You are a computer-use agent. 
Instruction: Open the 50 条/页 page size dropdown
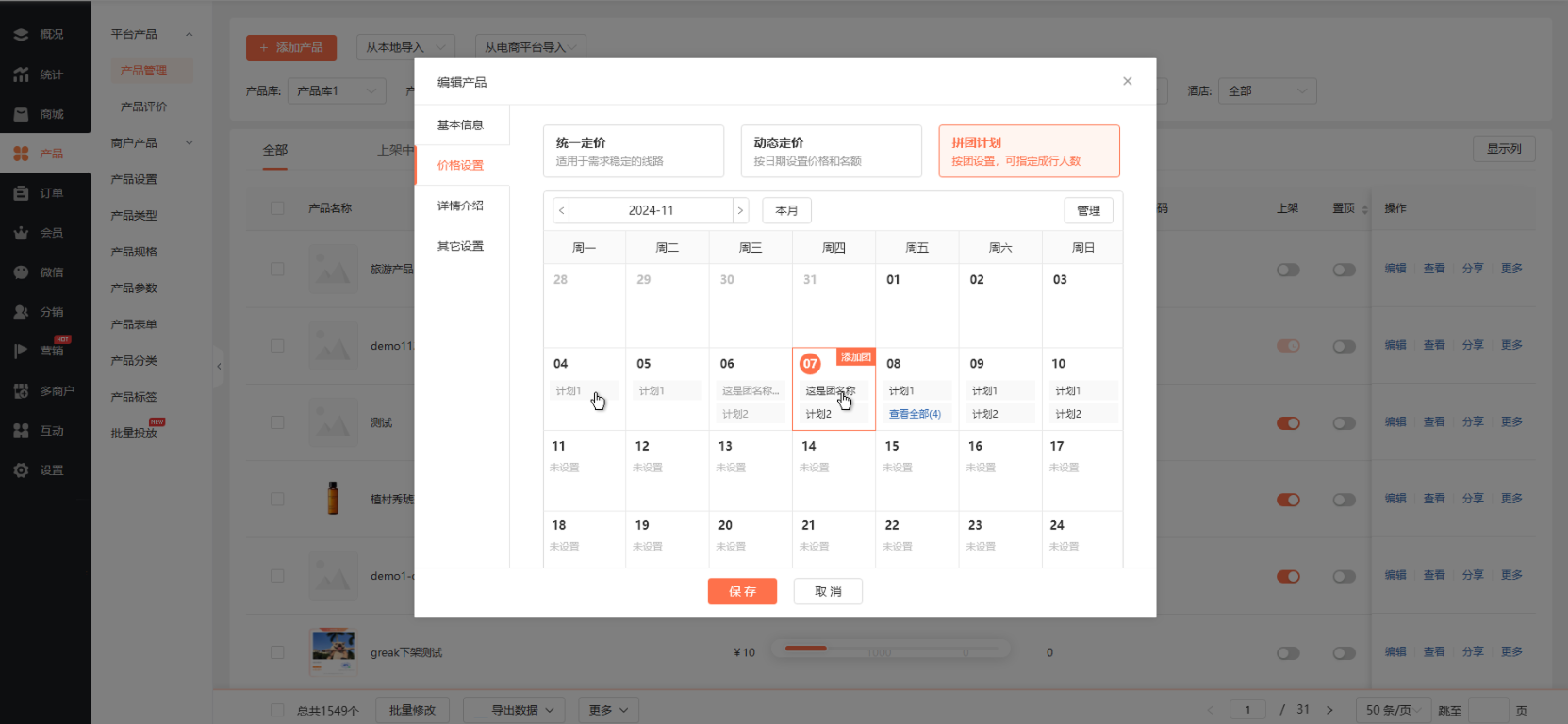pos(1393,710)
